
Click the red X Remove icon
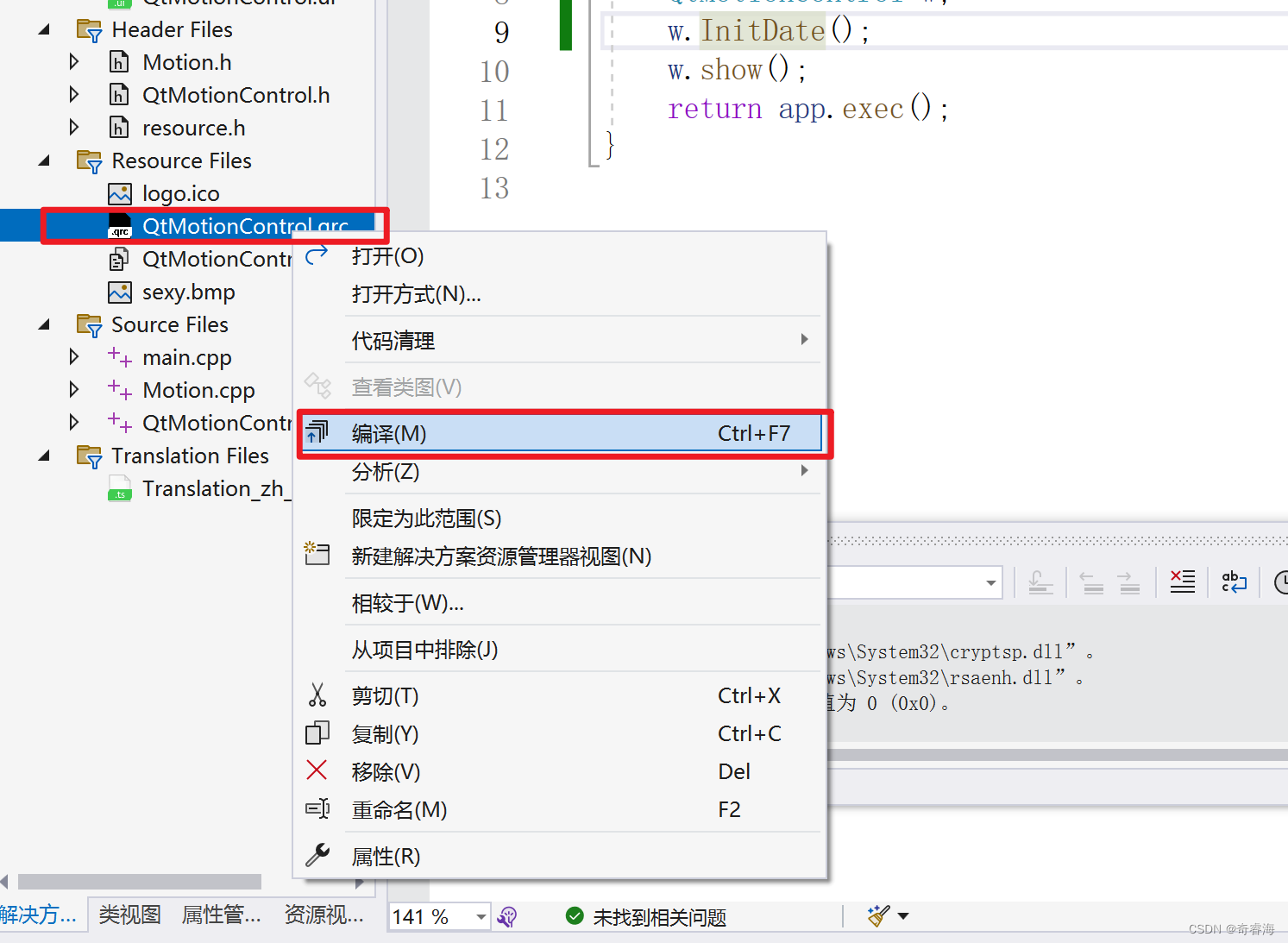(x=317, y=770)
